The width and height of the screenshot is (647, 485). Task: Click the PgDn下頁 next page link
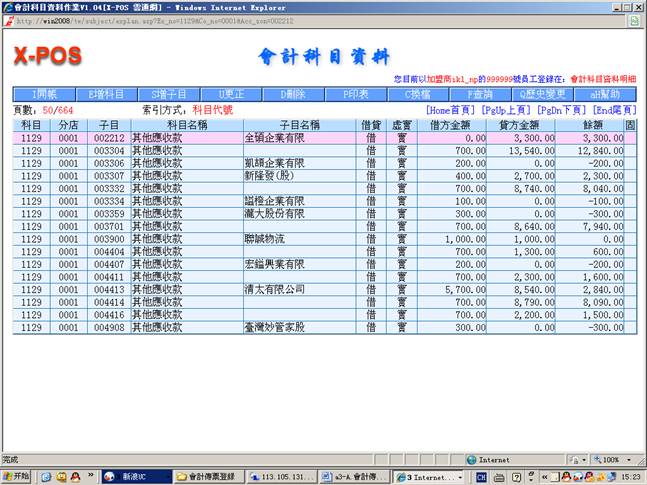pos(563,109)
